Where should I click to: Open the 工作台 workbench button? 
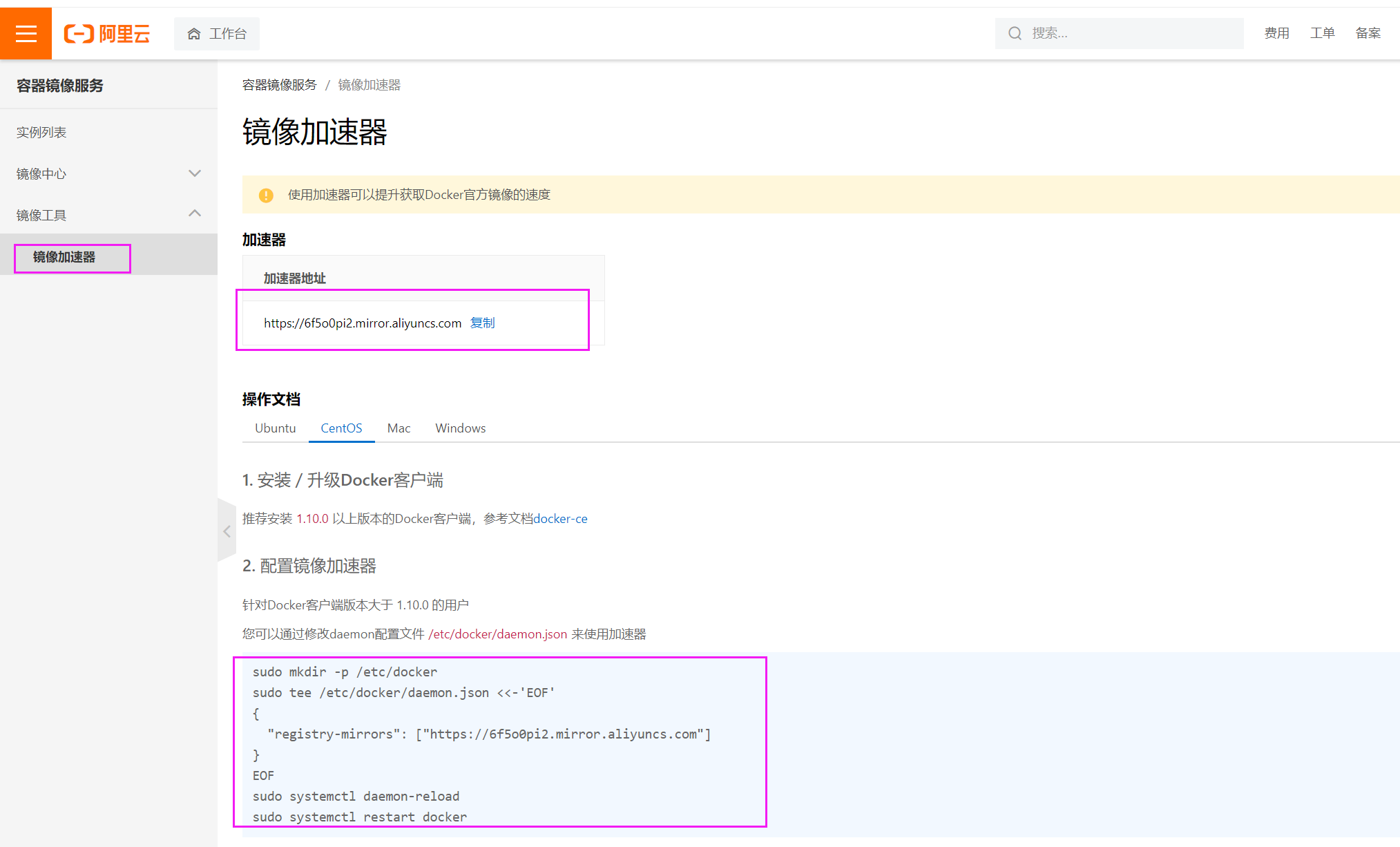[x=217, y=33]
